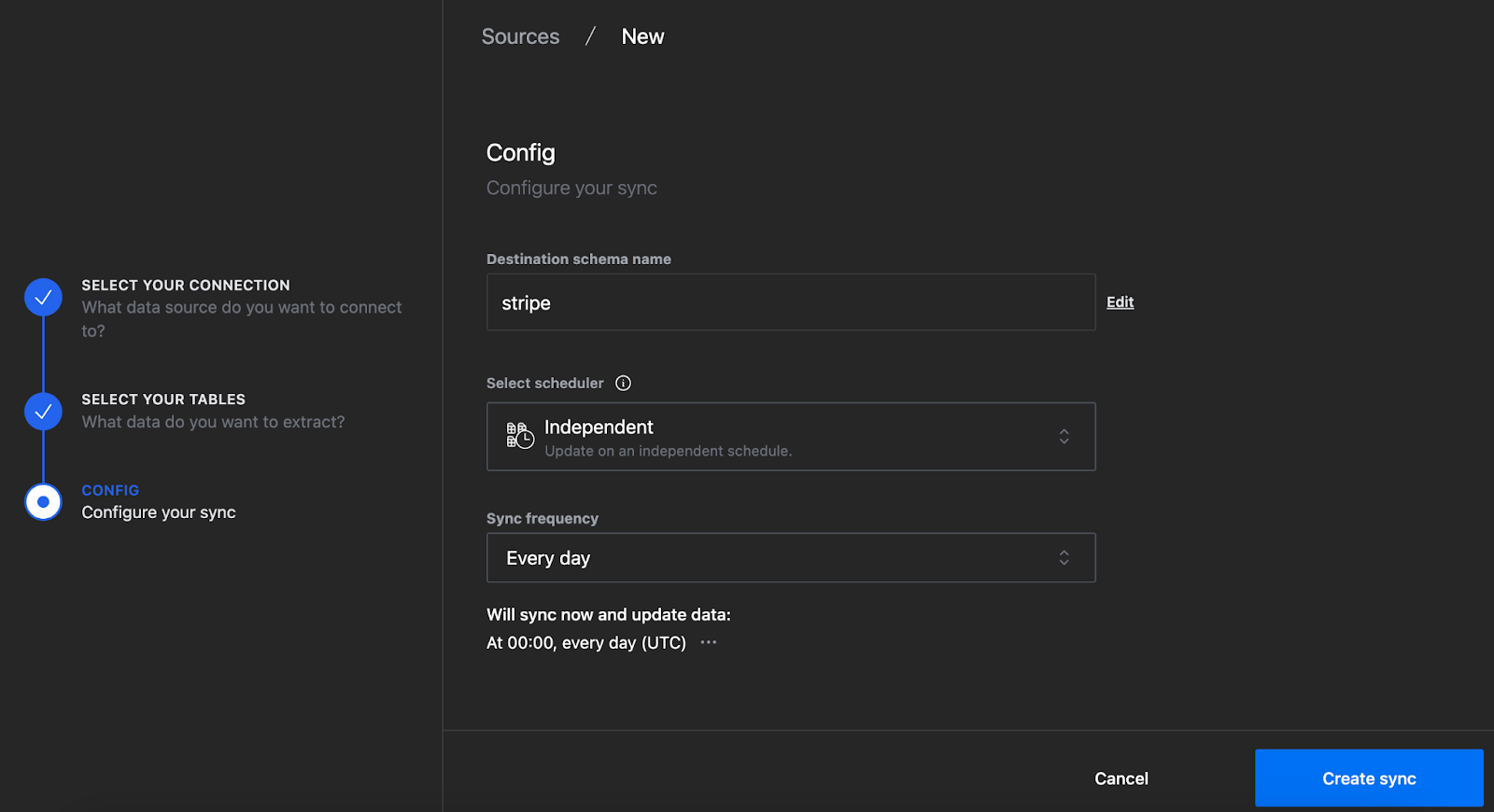
Task: Go to the Sources breadcrumb
Action: tap(520, 36)
